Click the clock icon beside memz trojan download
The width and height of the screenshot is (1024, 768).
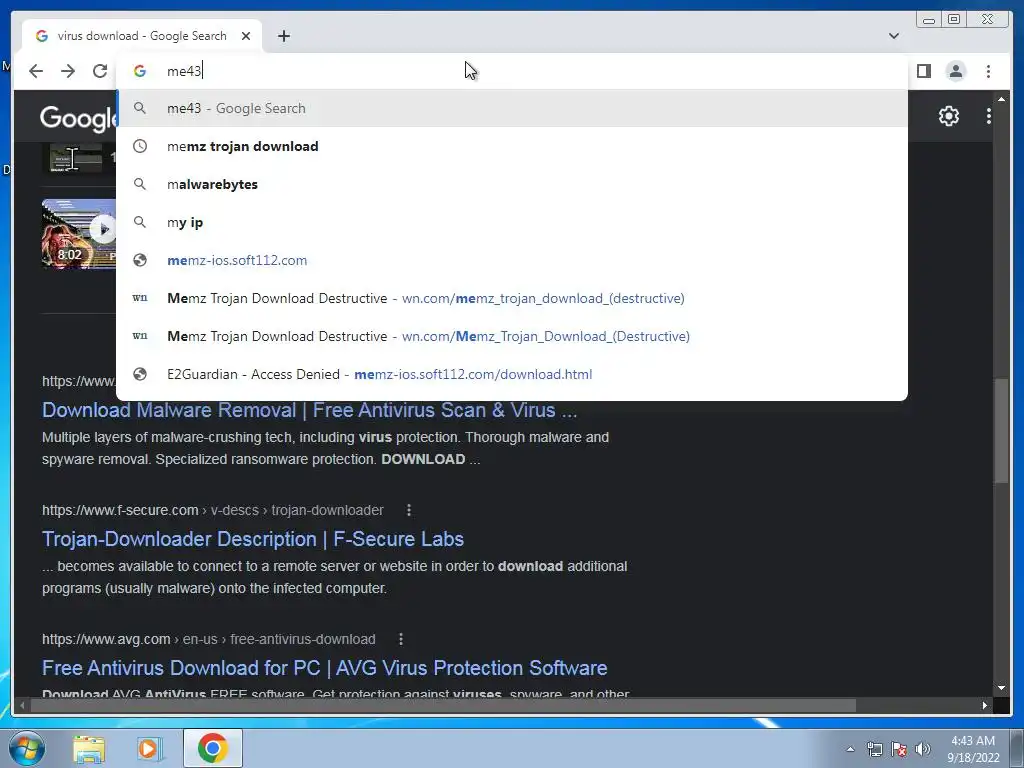click(x=140, y=146)
